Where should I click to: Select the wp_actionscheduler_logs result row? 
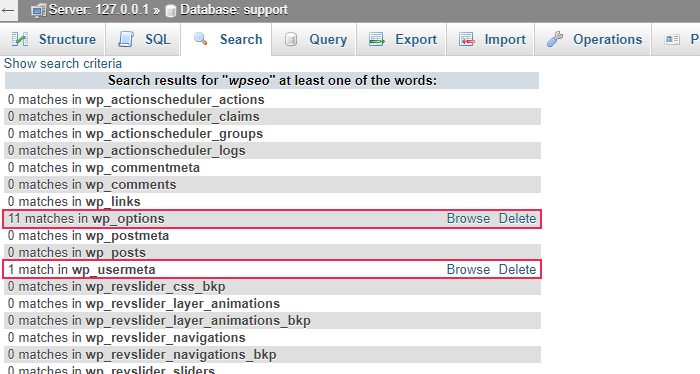click(272, 150)
